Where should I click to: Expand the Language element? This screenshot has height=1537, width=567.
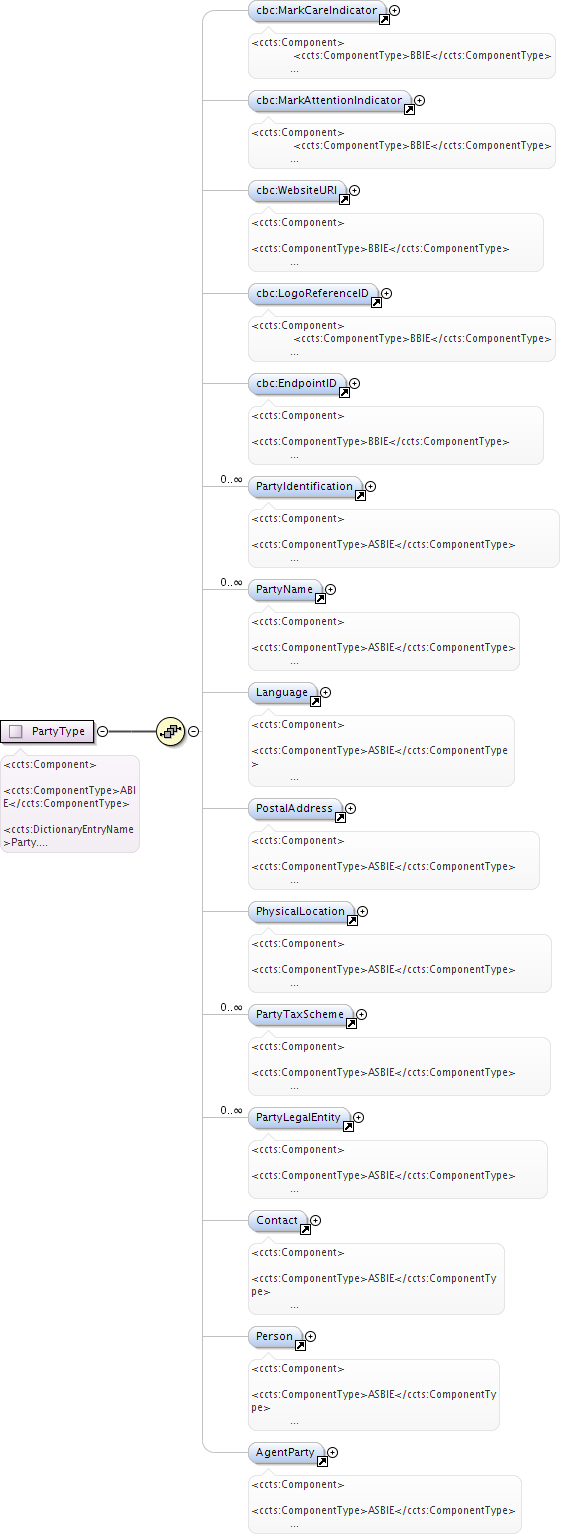coord(325,692)
